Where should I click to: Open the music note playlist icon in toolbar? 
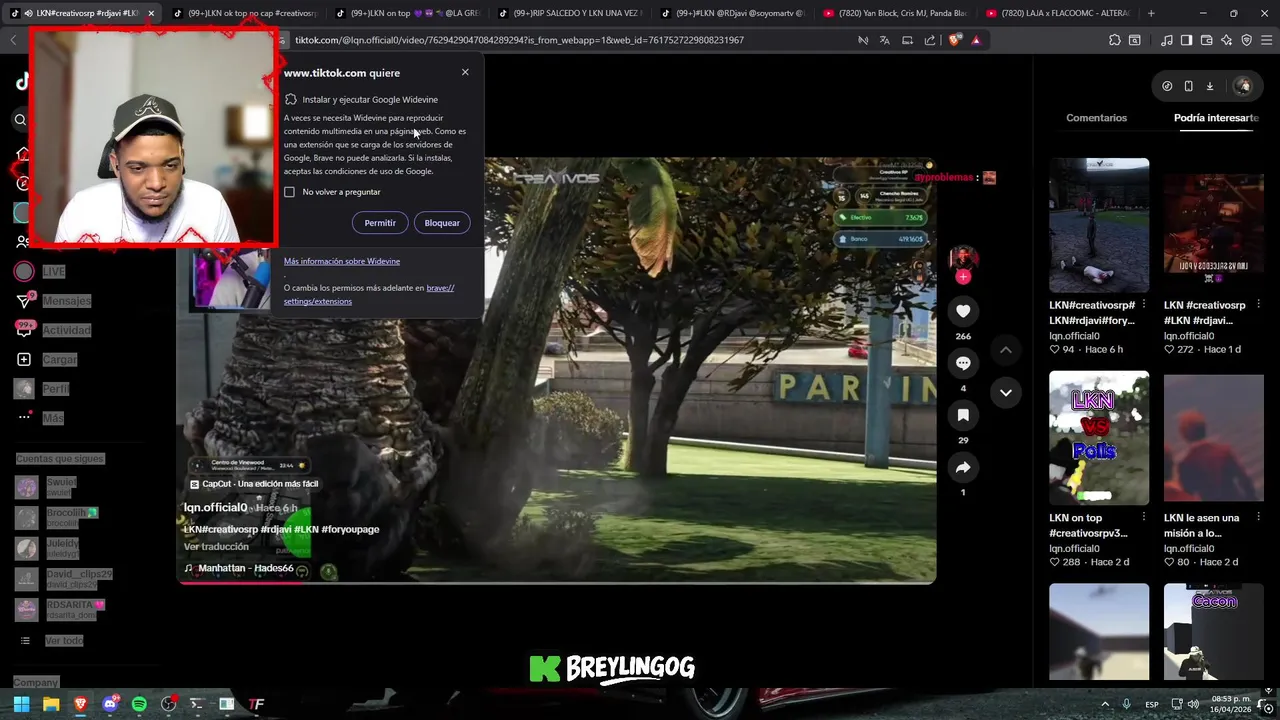[x=1167, y=40]
